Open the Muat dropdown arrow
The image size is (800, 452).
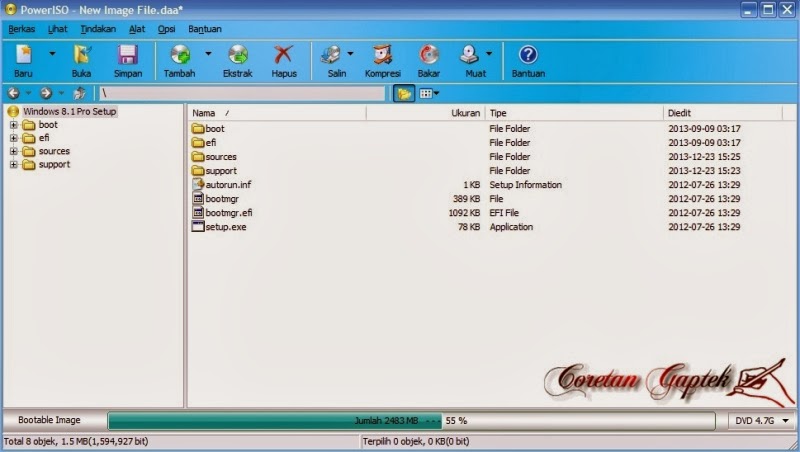coord(489,53)
